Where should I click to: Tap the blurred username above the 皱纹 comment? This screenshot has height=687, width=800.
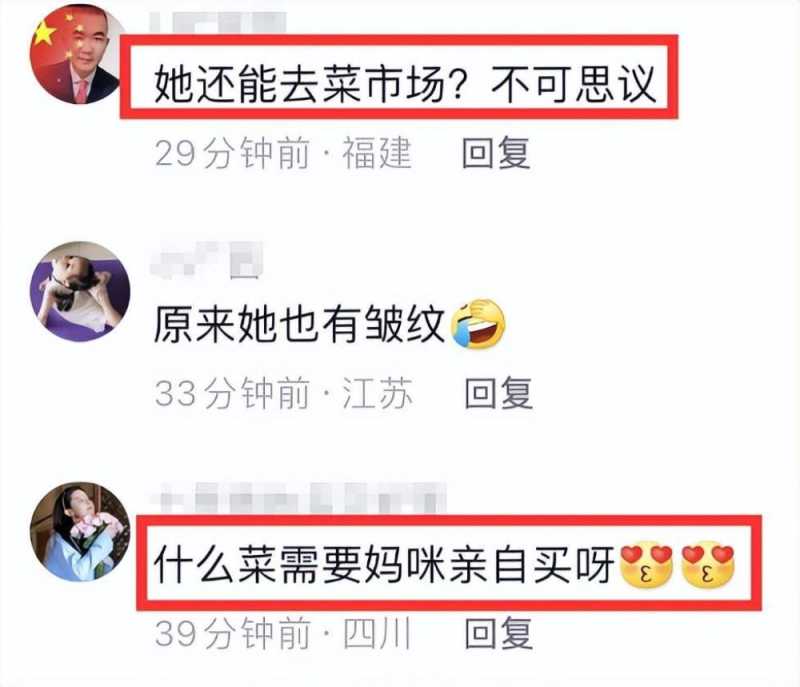207,261
